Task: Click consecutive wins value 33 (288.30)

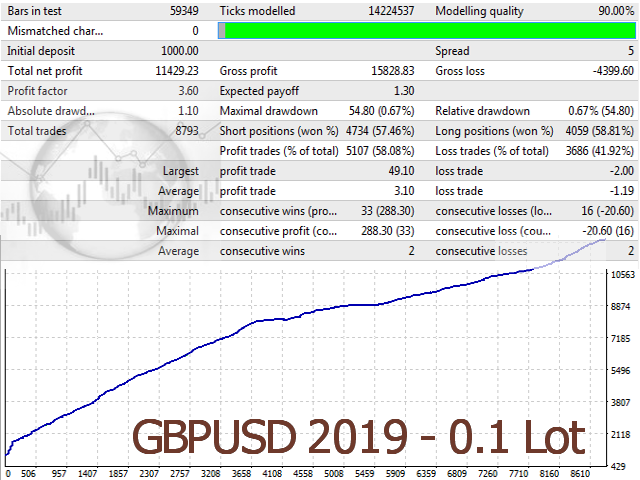Action: tap(387, 211)
